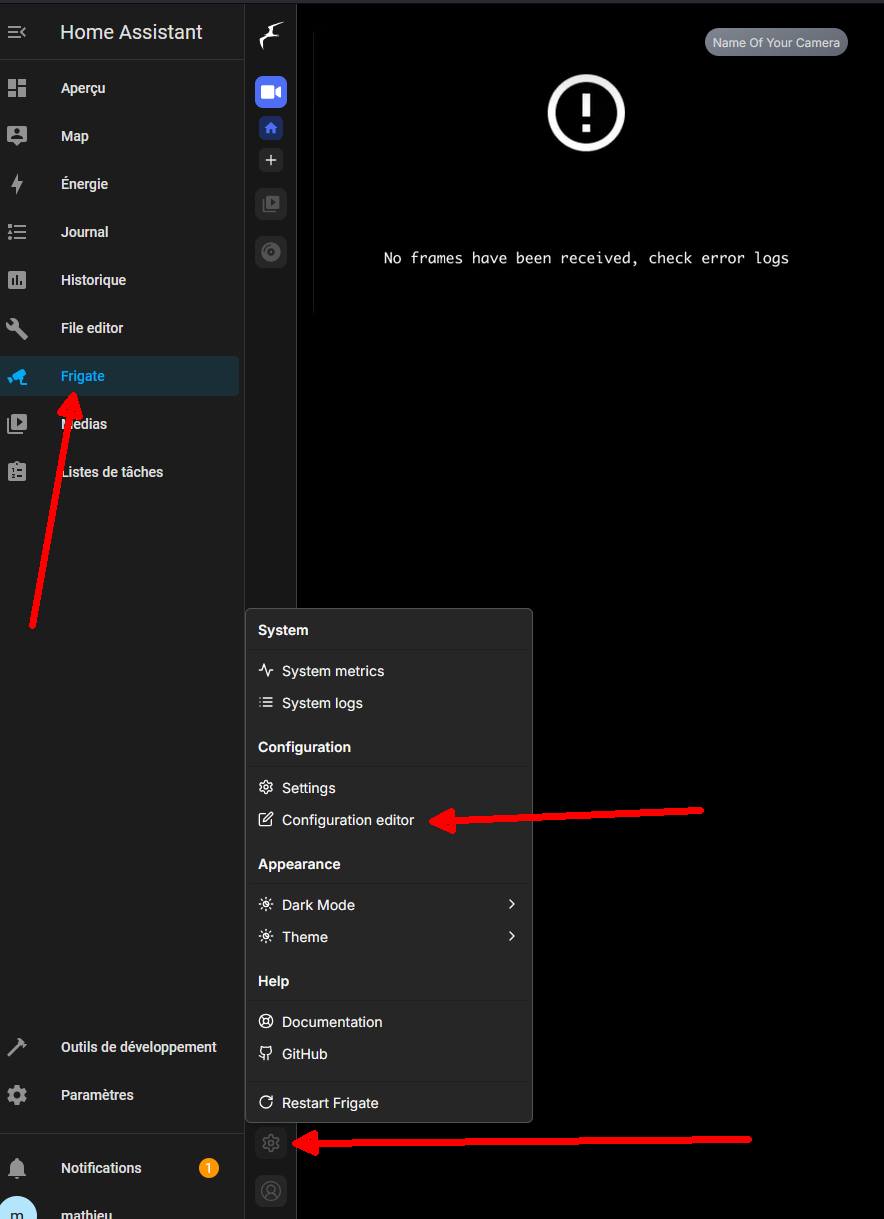884x1219 pixels.
Task: Click the Aperçu dashboard icon
Action: [x=17, y=88]
